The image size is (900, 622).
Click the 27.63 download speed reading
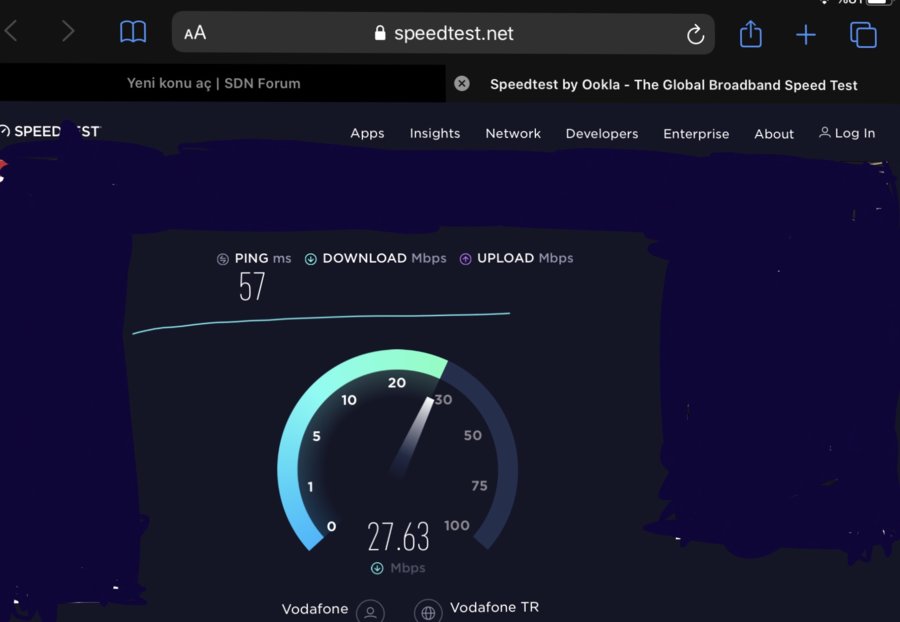tap(398, 537)
